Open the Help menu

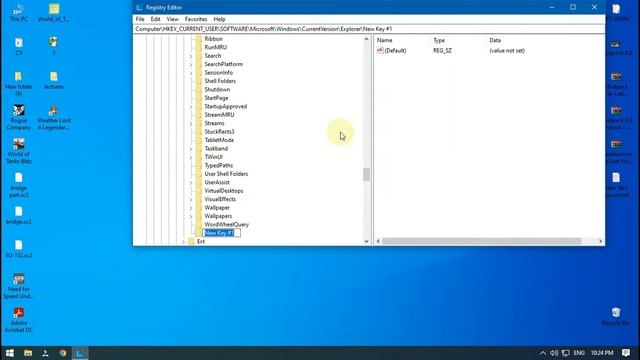coord(219,19)
